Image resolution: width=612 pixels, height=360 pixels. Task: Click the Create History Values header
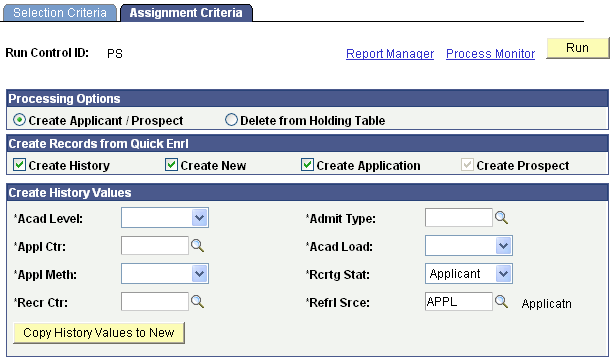pyautogui.click(x=308, y=192)
